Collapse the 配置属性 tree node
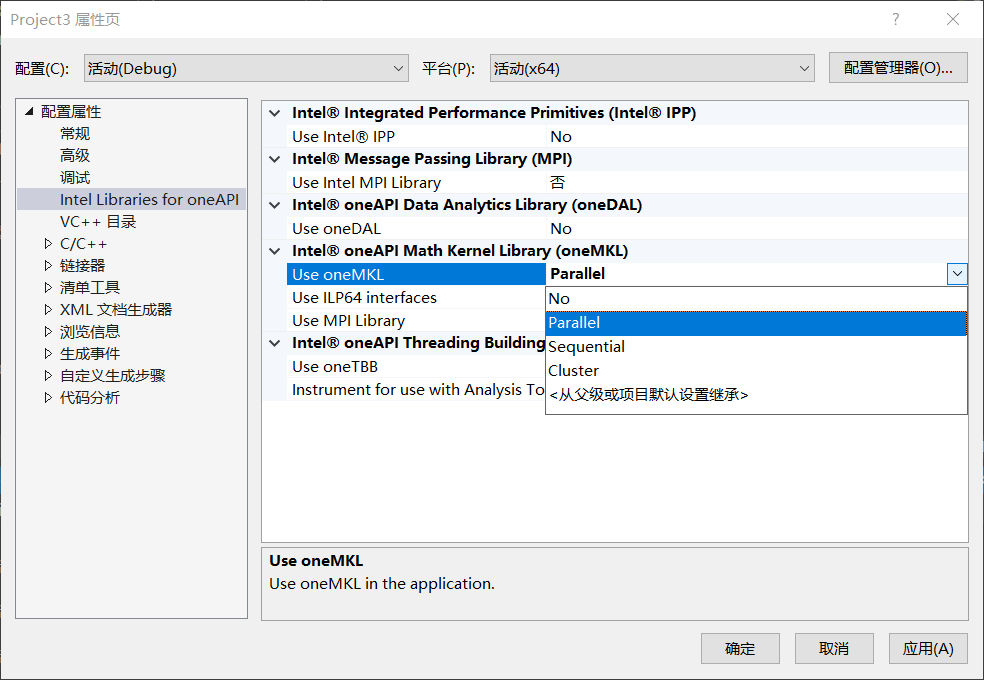The image size is (984, 680). point(29,112)
